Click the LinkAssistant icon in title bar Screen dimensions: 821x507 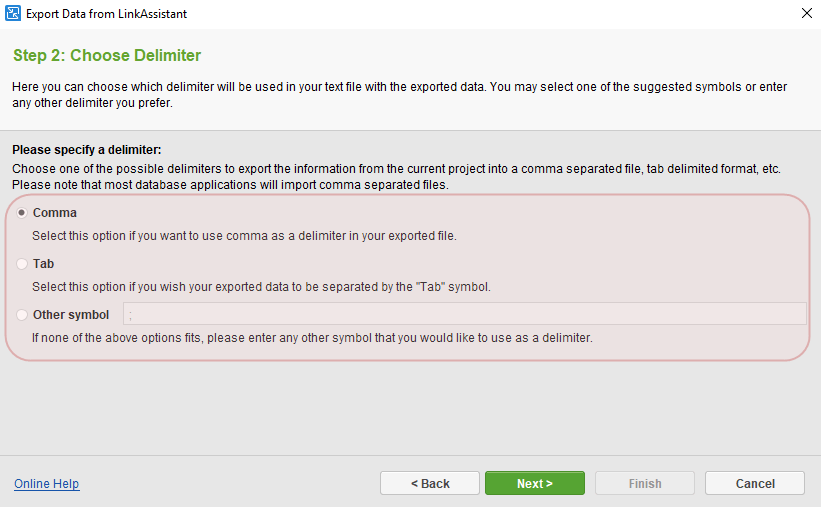click(x=14, y=14)
